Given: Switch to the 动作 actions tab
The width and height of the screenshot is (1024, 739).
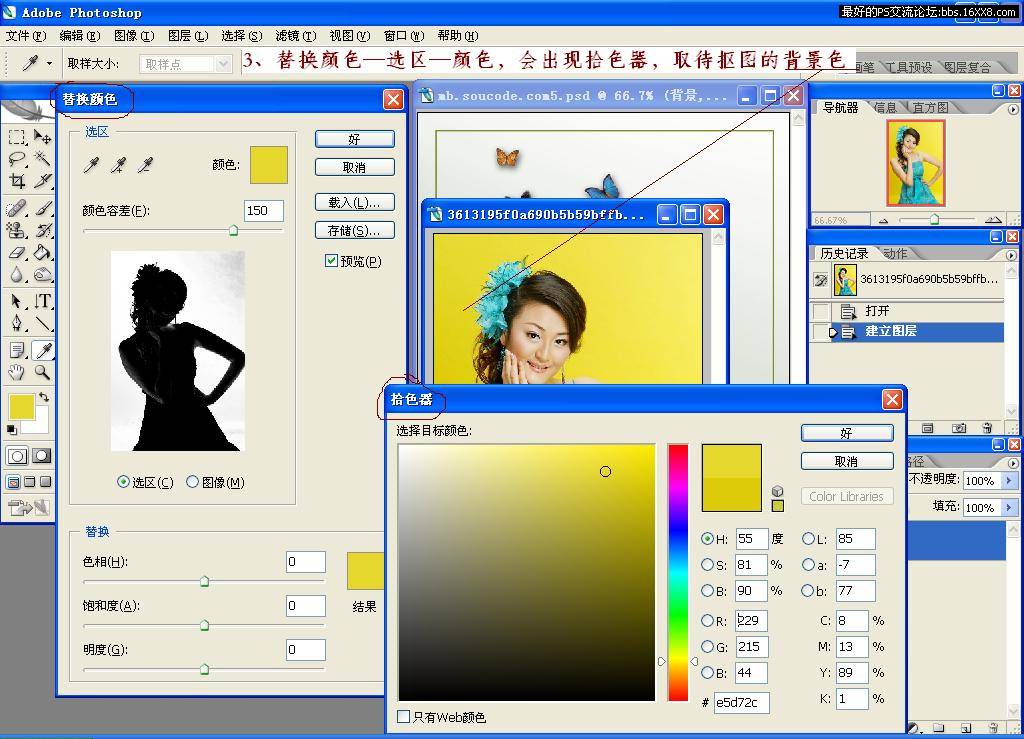Looking at the screenshot, I should coord(895,253).
